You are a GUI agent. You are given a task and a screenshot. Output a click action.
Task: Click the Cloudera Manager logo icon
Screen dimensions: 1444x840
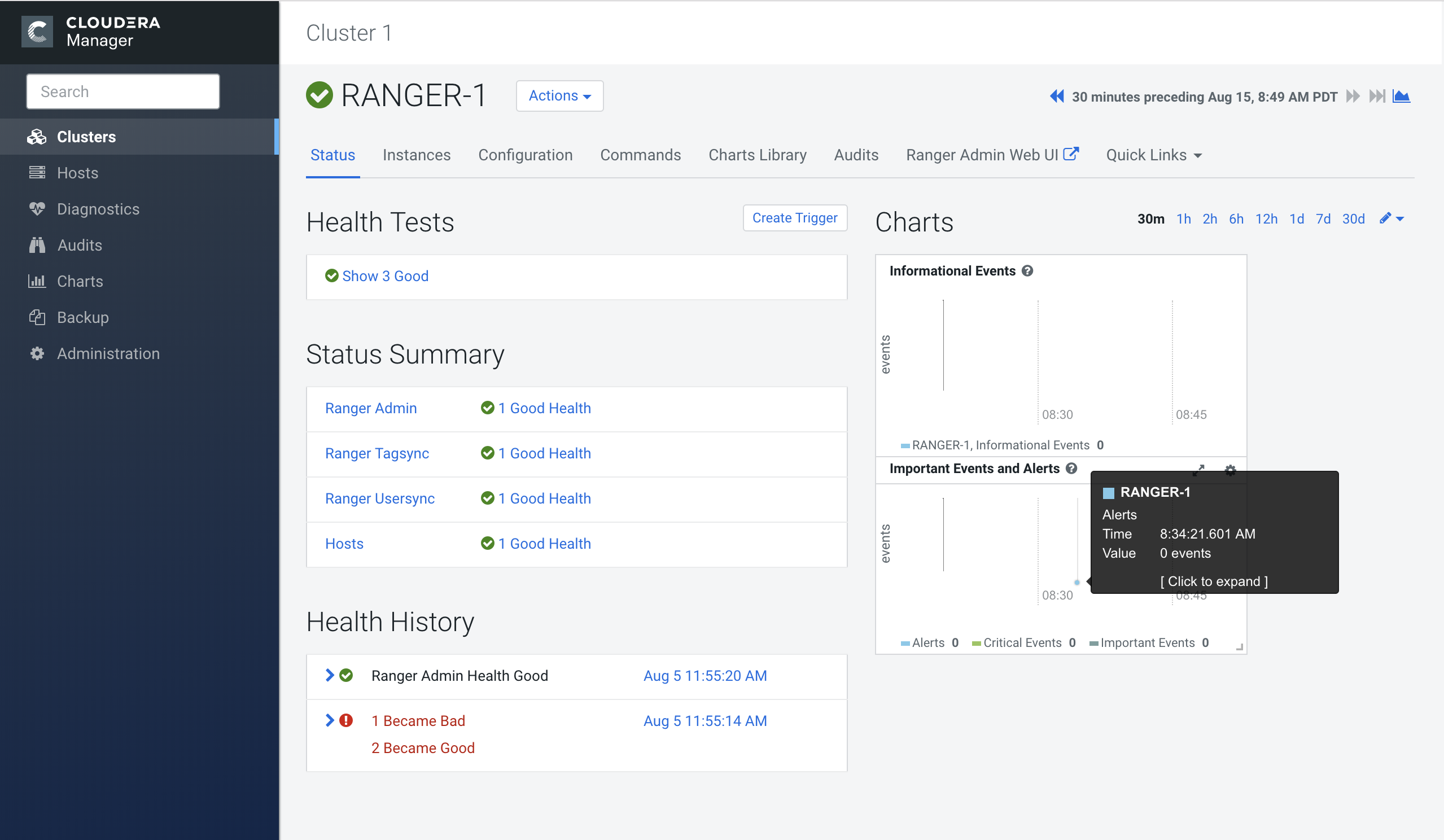37,32
